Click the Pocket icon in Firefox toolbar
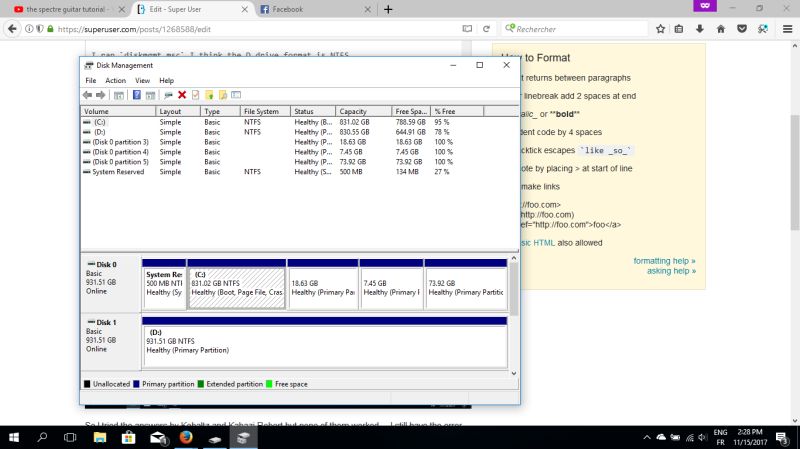The height and width of the screenshot is (449, 800). click(x=742, y=29)
